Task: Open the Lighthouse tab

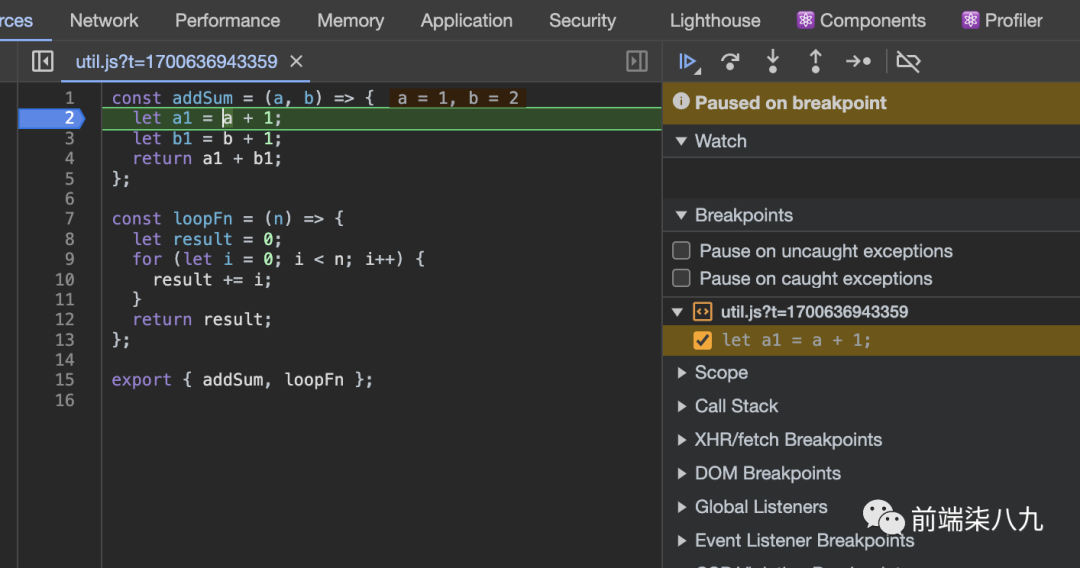Action: 715,20
